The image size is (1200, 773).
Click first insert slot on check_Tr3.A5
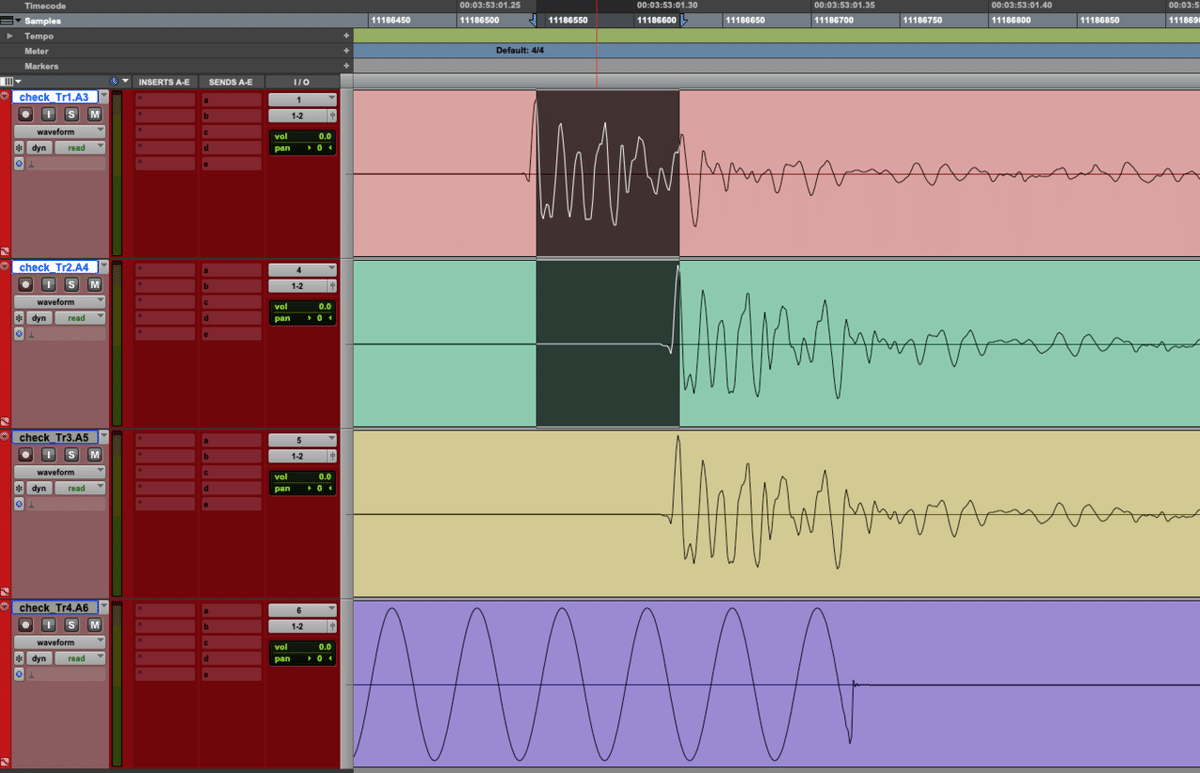165,440
